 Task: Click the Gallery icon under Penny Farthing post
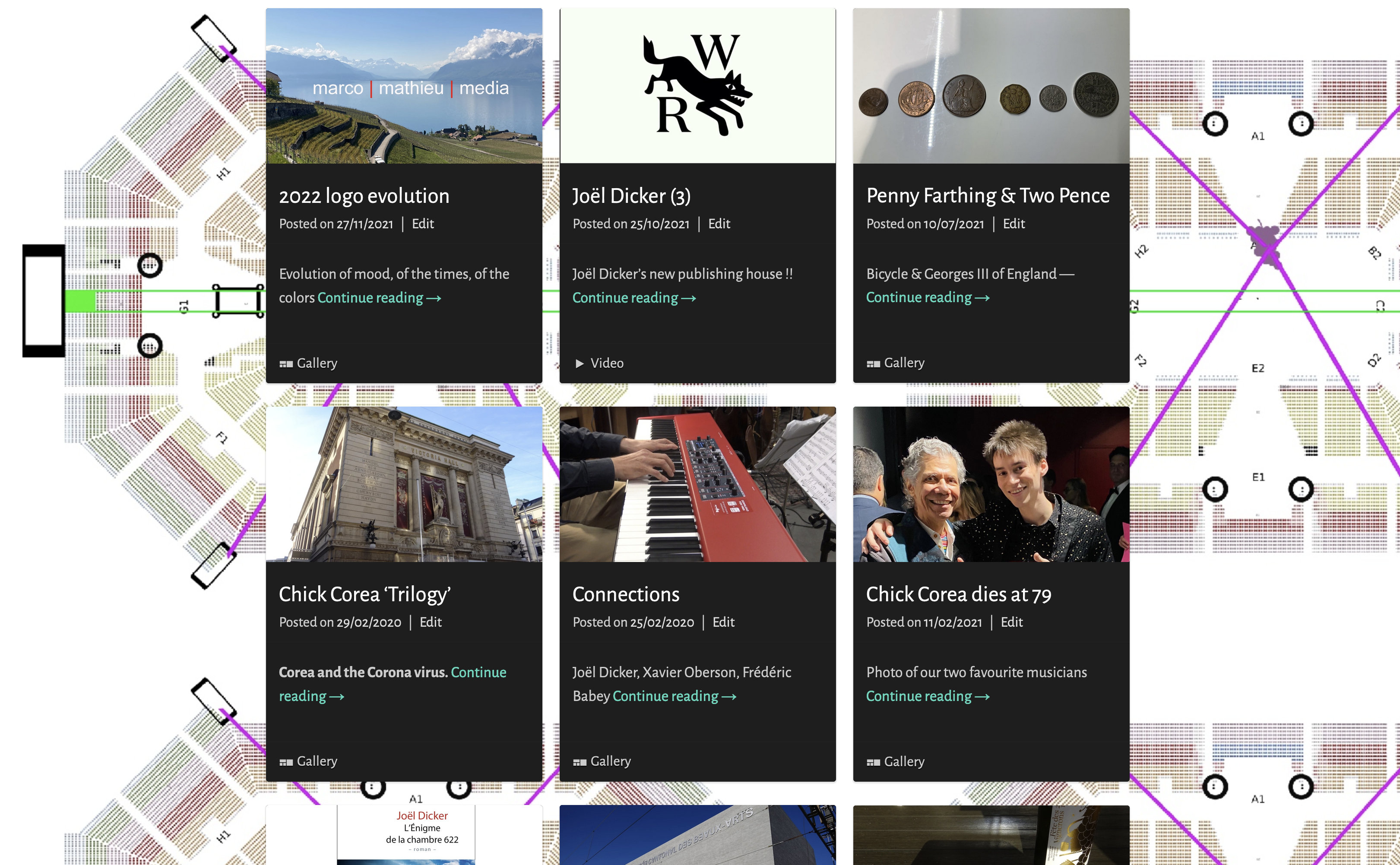[x=873, y=364]
